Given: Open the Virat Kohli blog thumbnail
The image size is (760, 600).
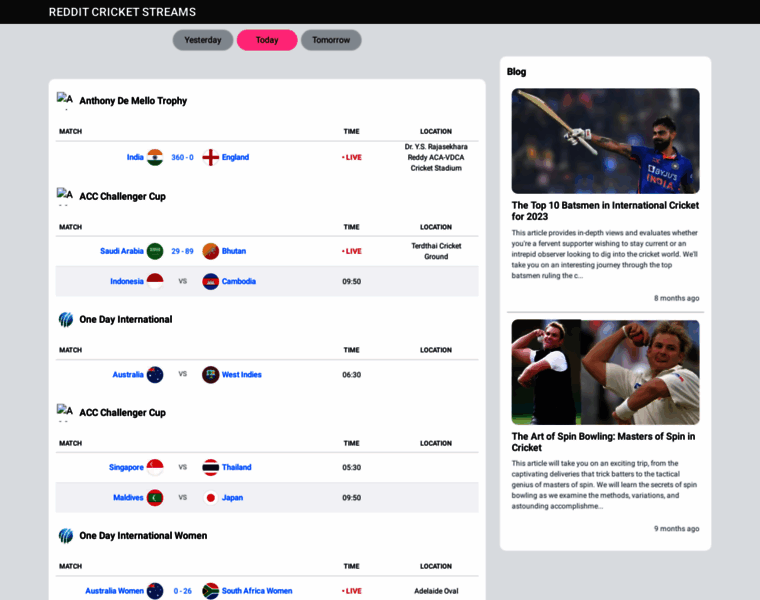Looking at the screenshot, I should click(605, 141).
